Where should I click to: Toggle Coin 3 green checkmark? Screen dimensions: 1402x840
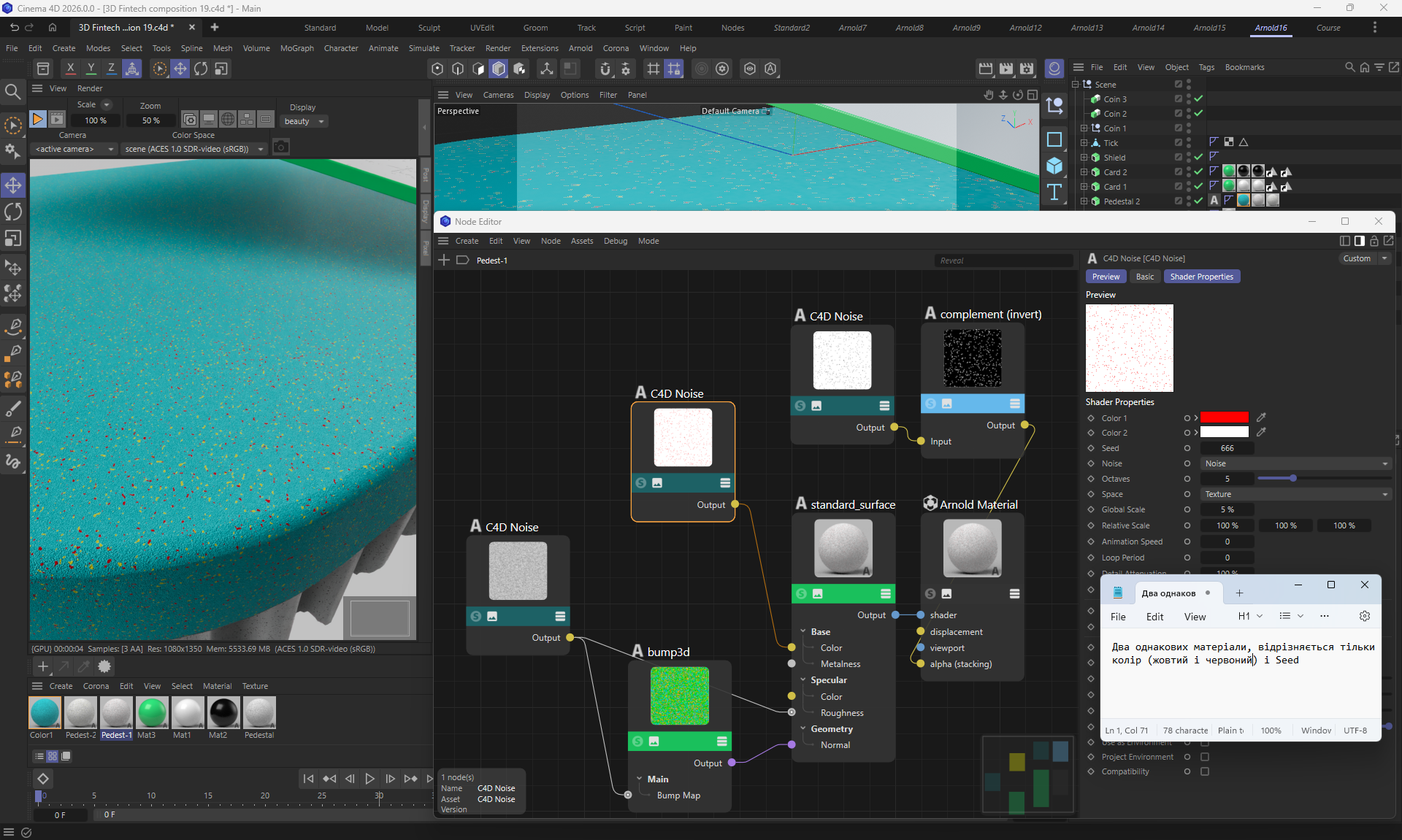1198,99
